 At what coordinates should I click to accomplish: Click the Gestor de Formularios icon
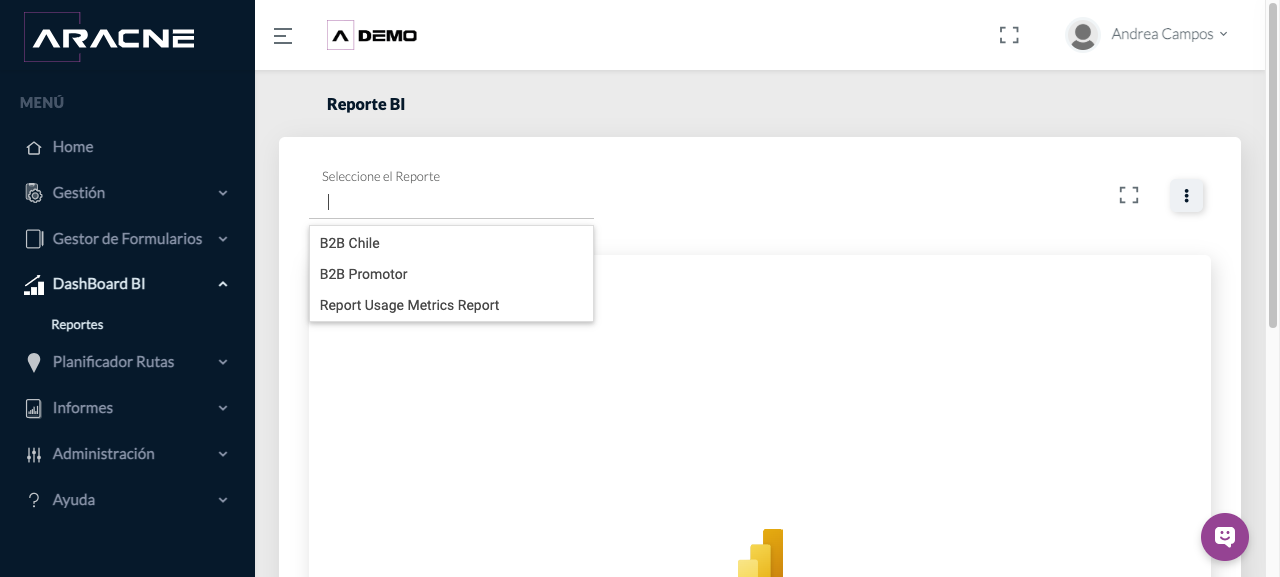point(34,239)
